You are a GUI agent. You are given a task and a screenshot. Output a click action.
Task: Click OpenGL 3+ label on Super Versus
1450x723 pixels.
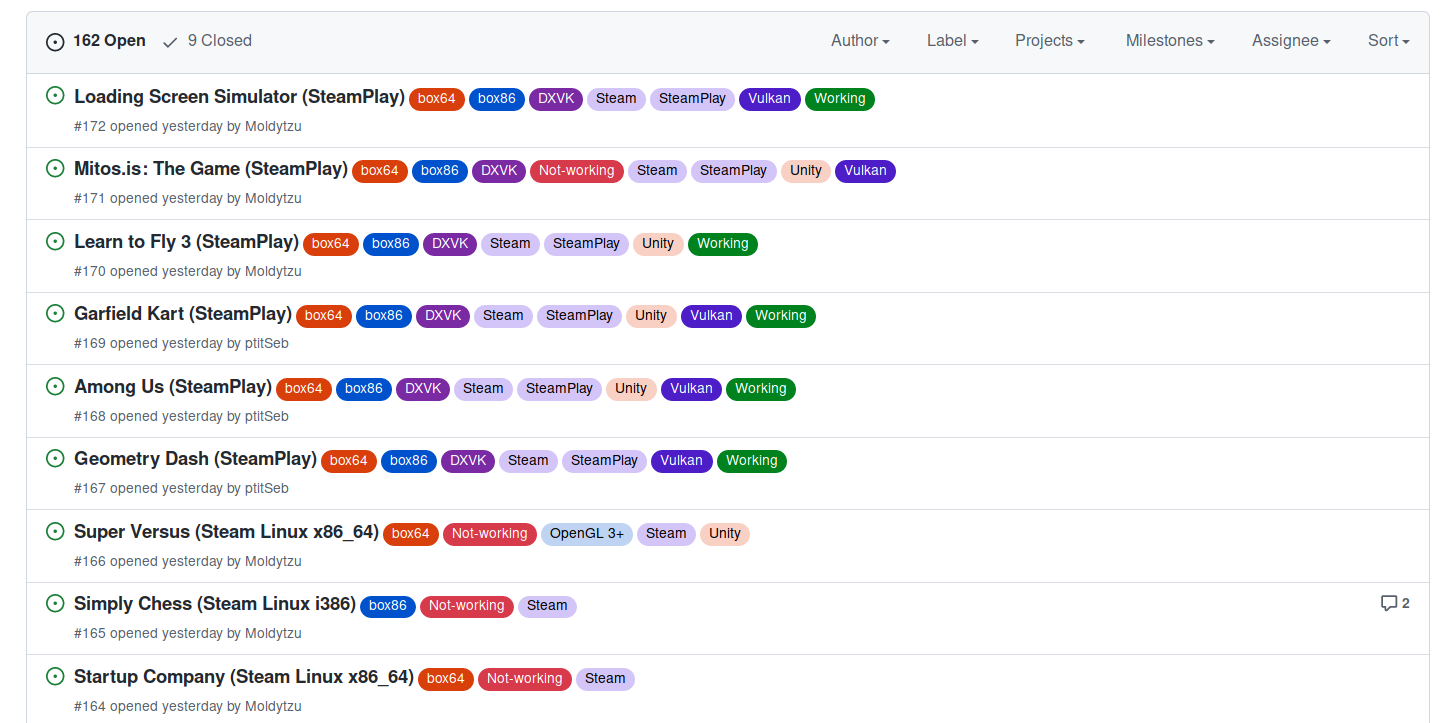(587, 534)
